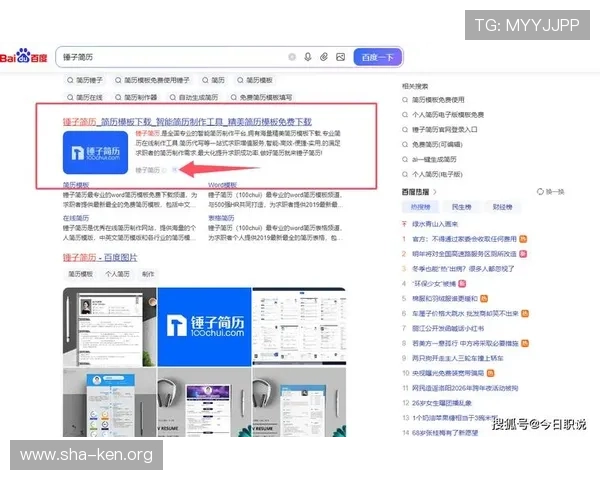
Task: Click the small badge icon beside the 锤子简历 source
Action: pyautogui.click(x=174, y=170)
